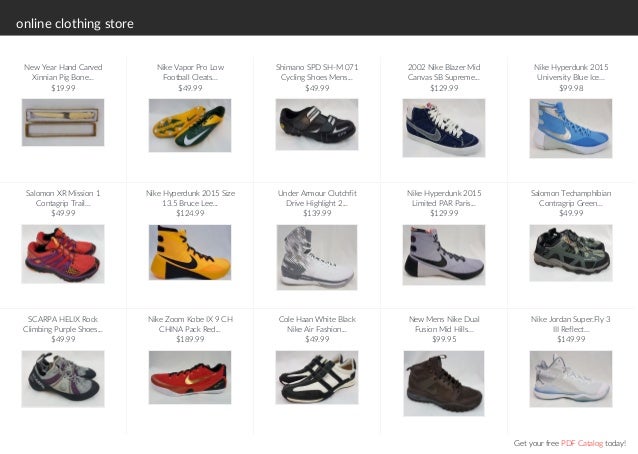Select the $49.99 price under Nike Vapor Pro
The height and width of the screenshot is (454, 638).
pyautogui.click(x=190, y=88)
